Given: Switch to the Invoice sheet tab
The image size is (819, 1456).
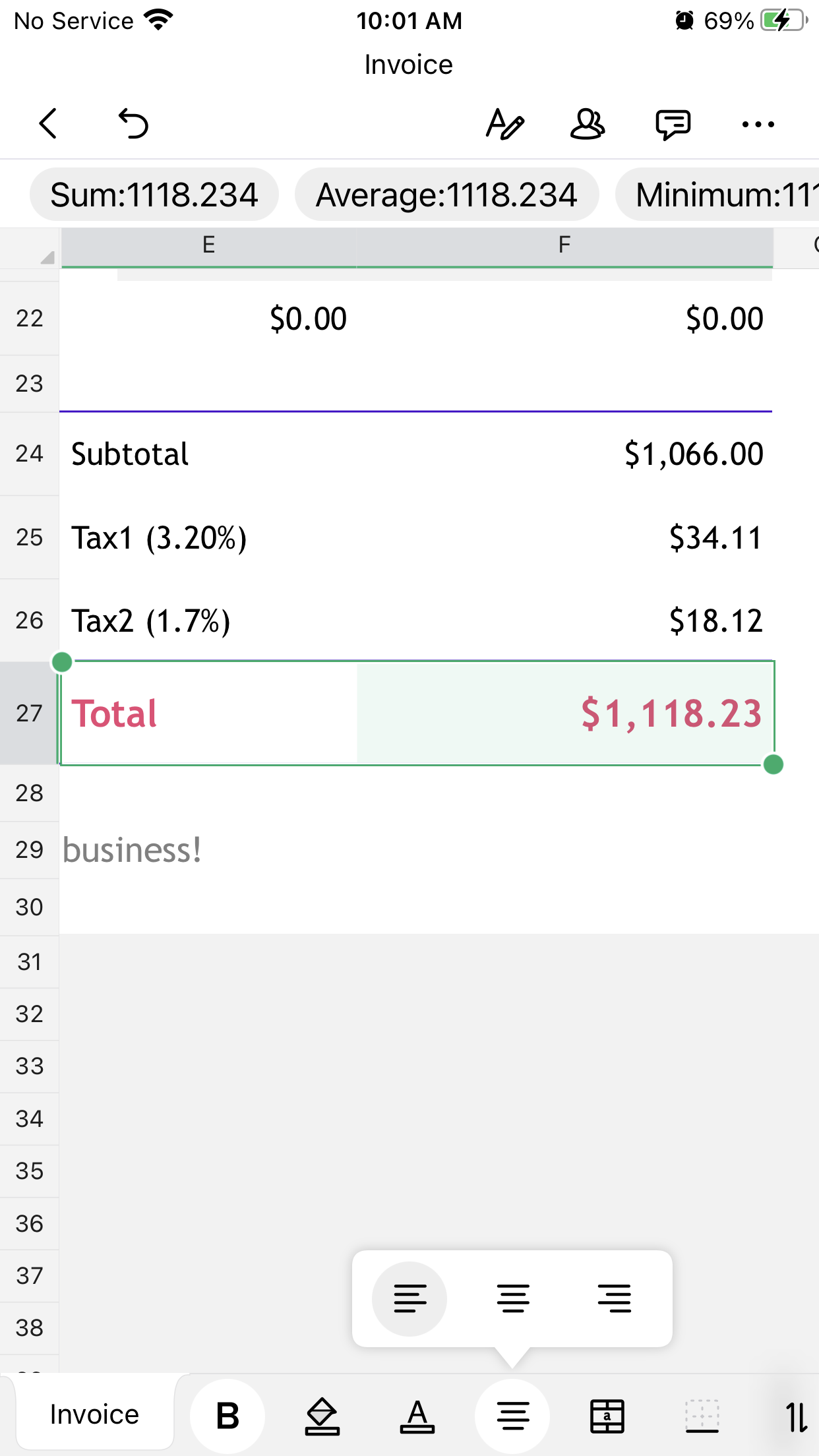Looking at the screenshot, I should click(x=94, y=1414).
